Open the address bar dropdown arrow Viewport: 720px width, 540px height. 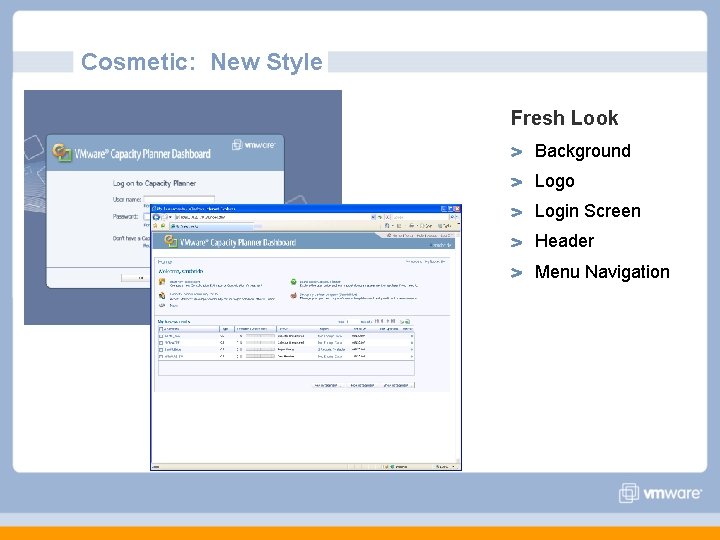[x=373, y=217]
